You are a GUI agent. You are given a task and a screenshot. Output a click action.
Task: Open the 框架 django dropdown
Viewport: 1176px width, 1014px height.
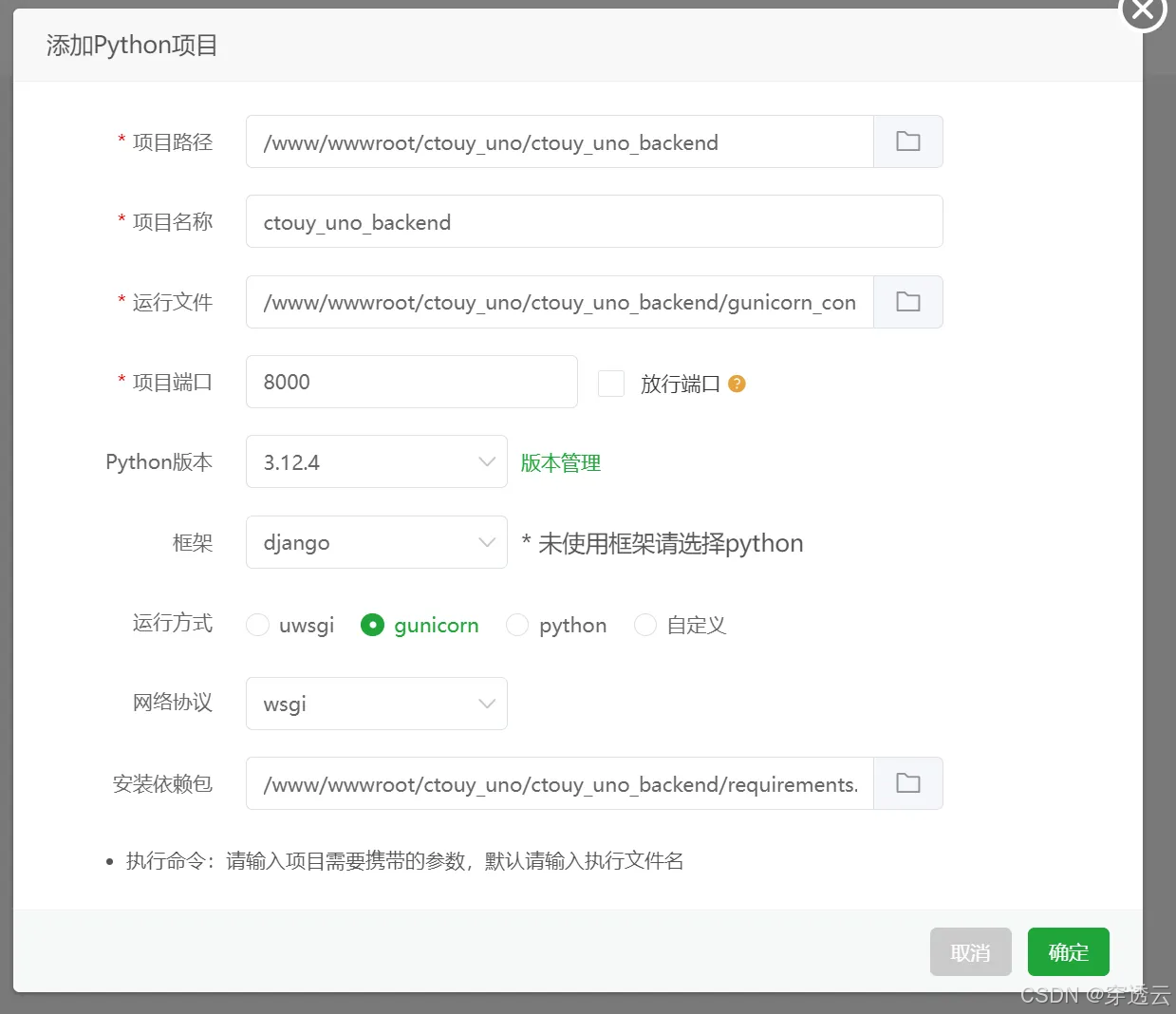pos(377,542)
